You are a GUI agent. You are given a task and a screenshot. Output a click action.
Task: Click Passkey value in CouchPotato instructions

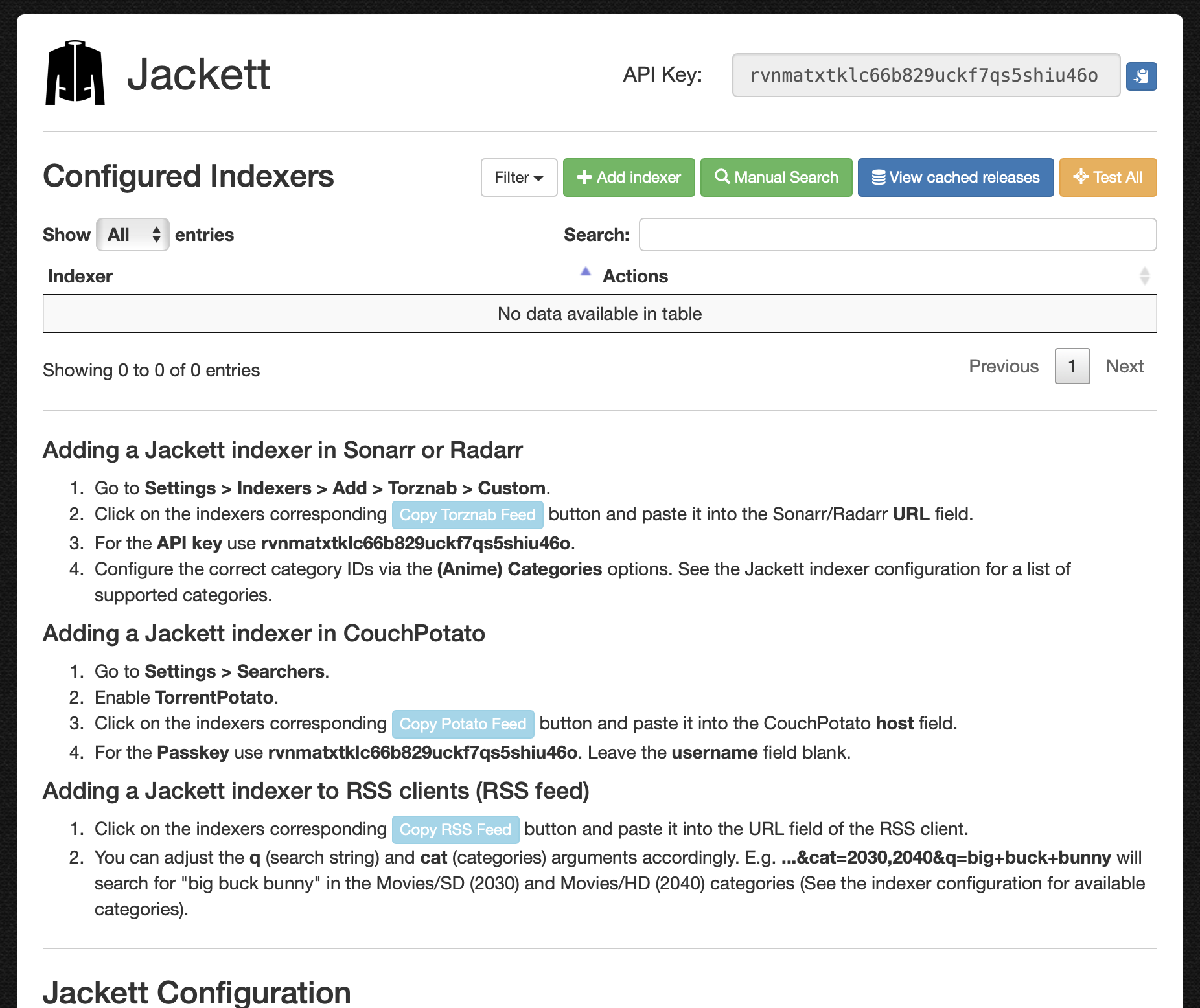point(422,752)
